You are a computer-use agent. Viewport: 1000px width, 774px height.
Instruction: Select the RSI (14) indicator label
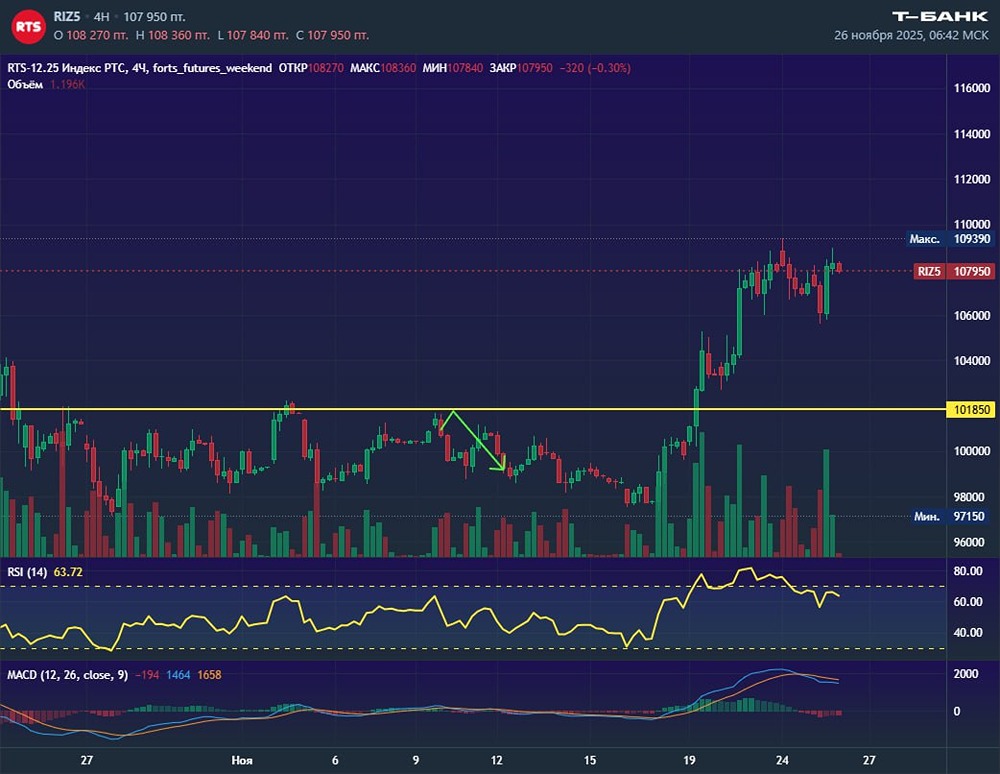tap(27, 571)
